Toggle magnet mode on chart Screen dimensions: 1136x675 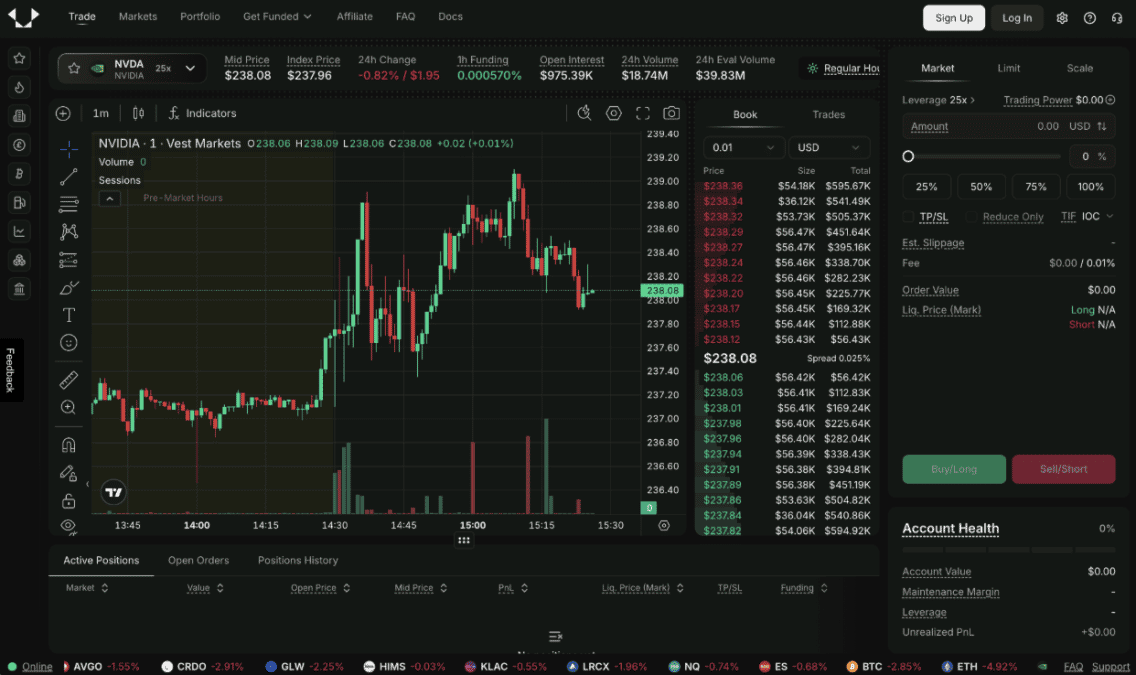pos(69,444)
